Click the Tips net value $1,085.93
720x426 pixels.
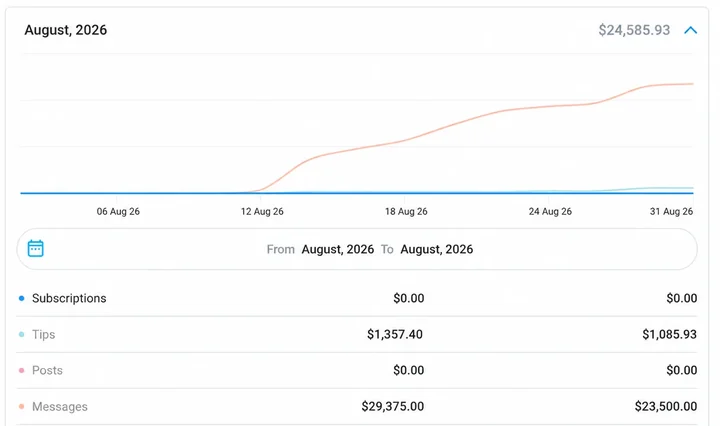tap(669, 334)
